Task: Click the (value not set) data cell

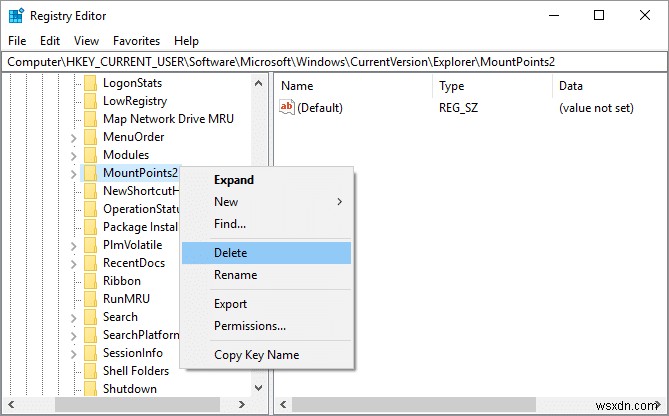Action: click(596, 108)
